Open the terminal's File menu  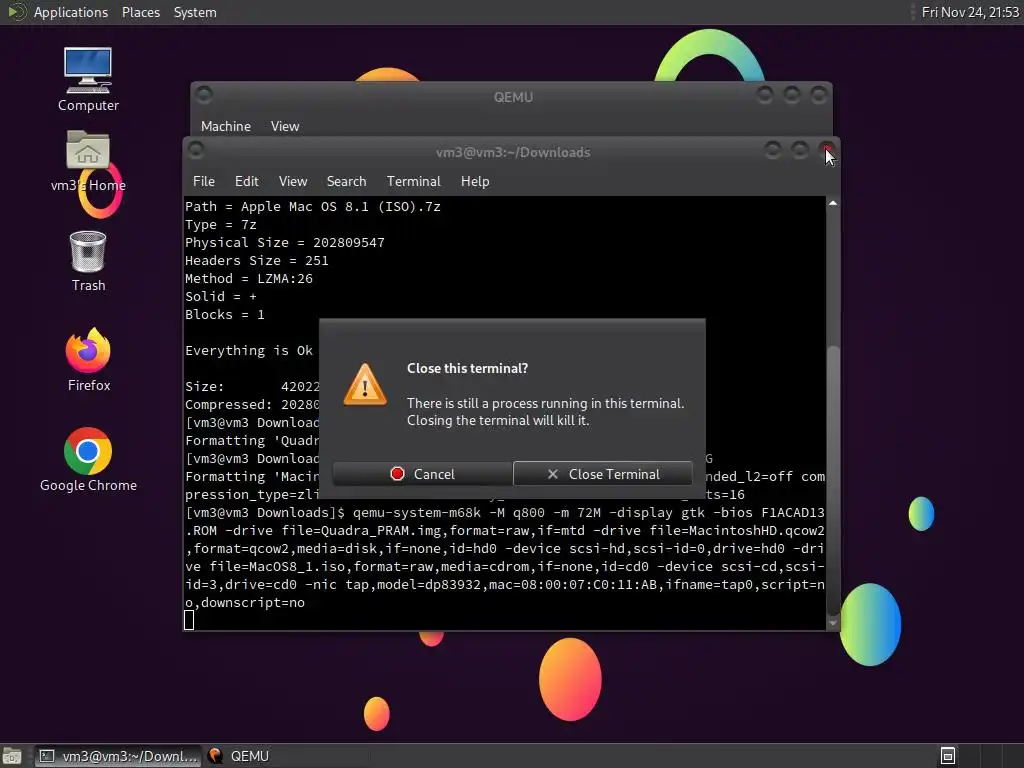click(x=204, y=182)
